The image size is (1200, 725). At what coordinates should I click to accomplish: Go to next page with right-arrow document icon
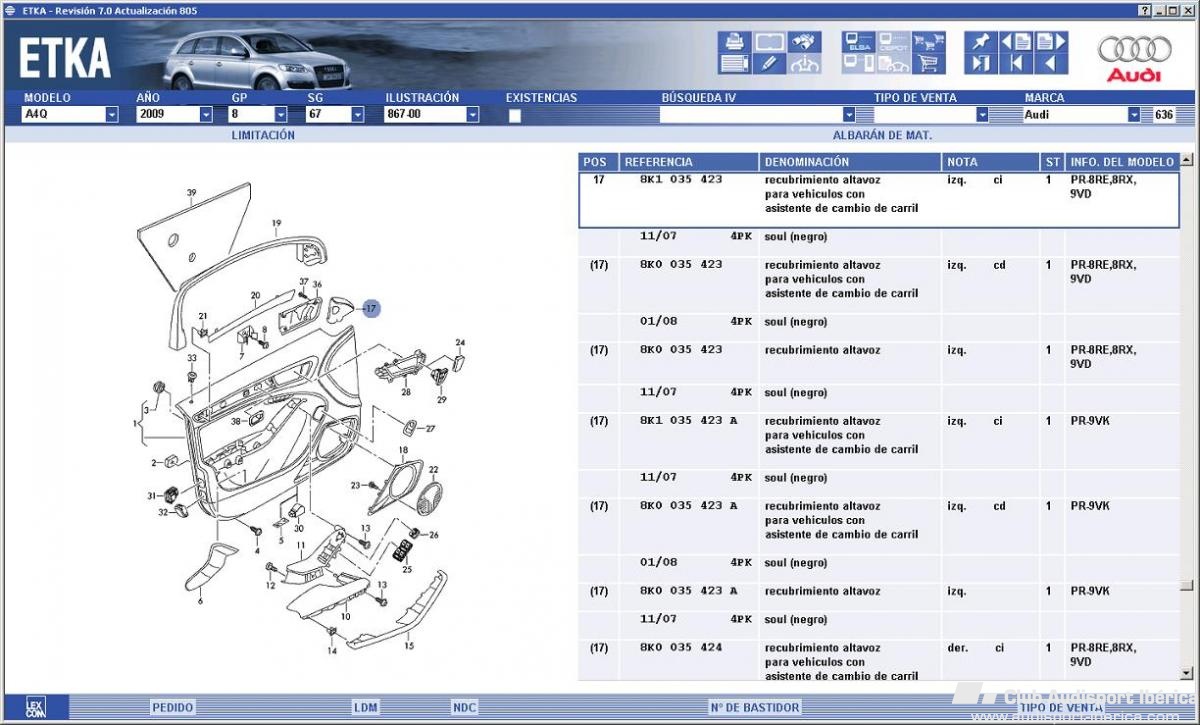1051,42
